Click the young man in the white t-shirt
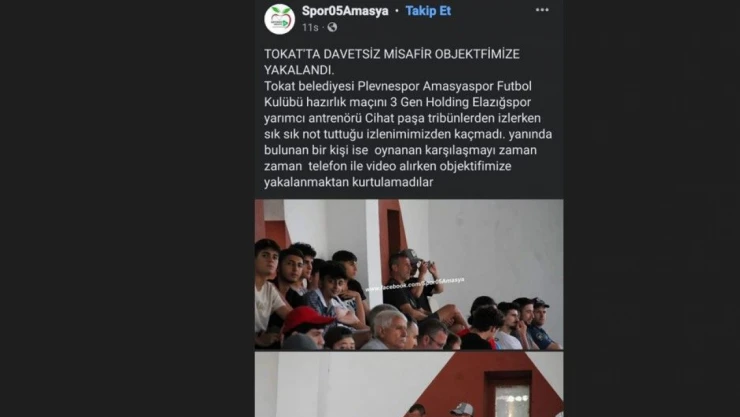Screen dimensions: 740x417 click(x=269, y=292)
